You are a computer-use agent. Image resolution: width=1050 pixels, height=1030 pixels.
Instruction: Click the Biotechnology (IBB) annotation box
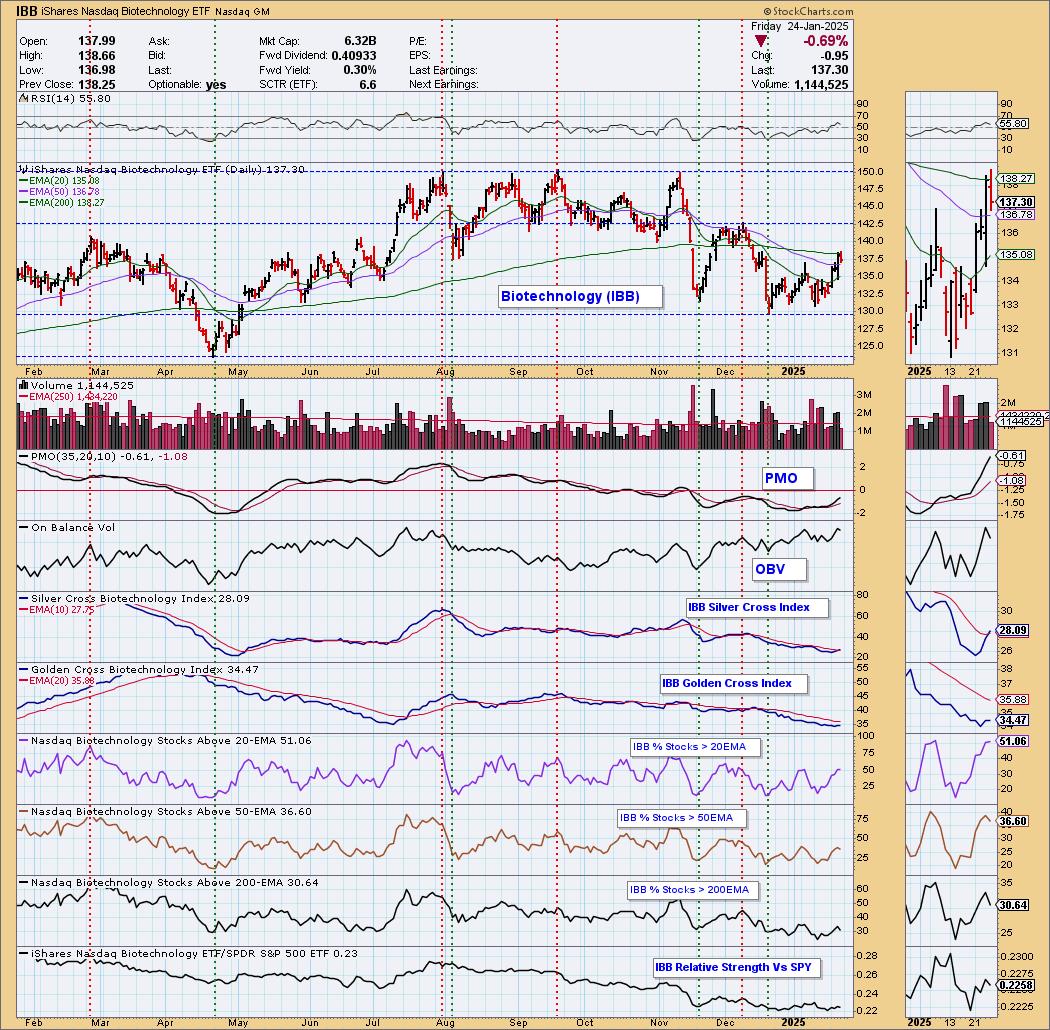pyautogui.click(x=568, y=296)
